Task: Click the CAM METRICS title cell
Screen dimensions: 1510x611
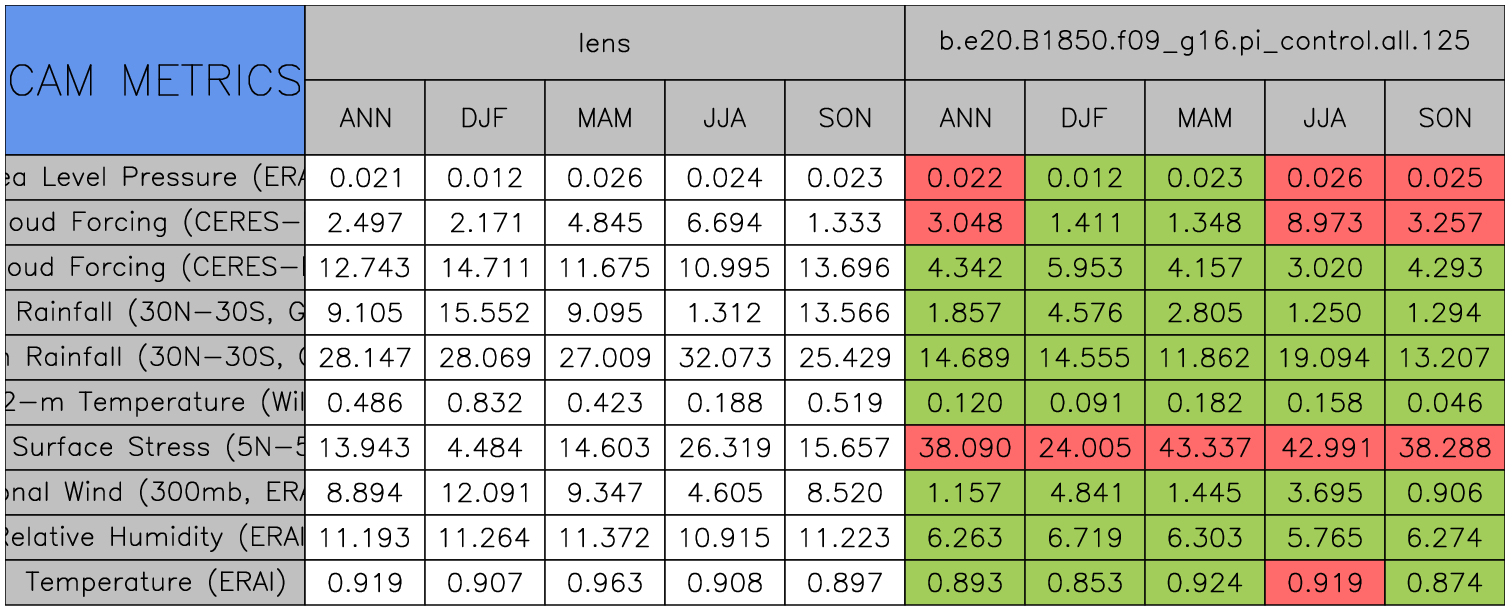Action: [154, 80]
